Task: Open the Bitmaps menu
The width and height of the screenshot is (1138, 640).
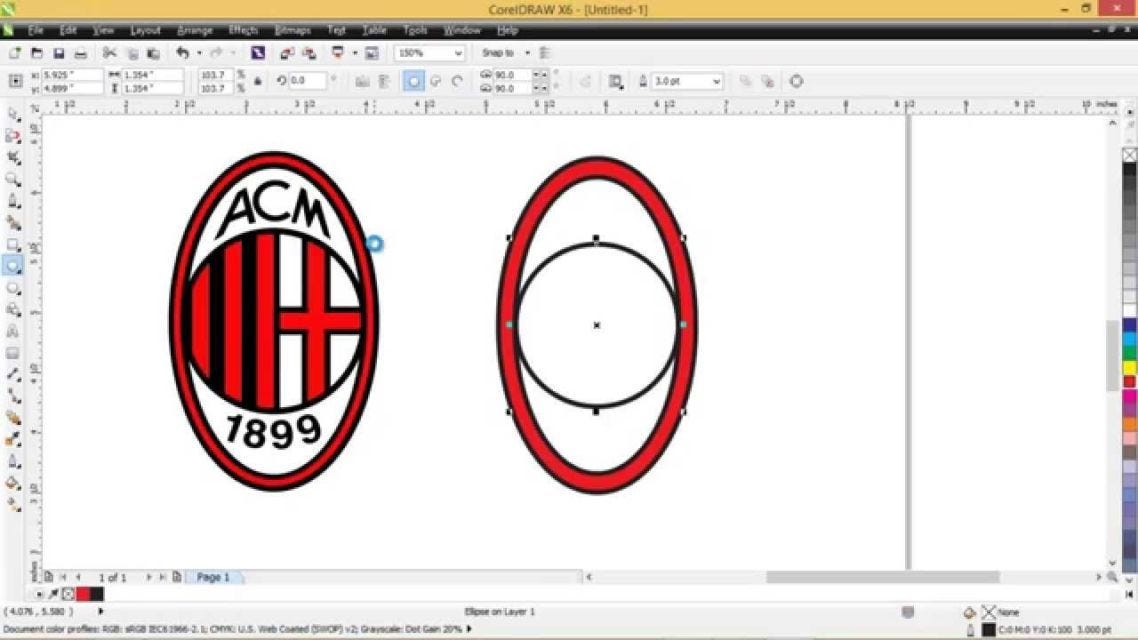Action: pos(291,30)
